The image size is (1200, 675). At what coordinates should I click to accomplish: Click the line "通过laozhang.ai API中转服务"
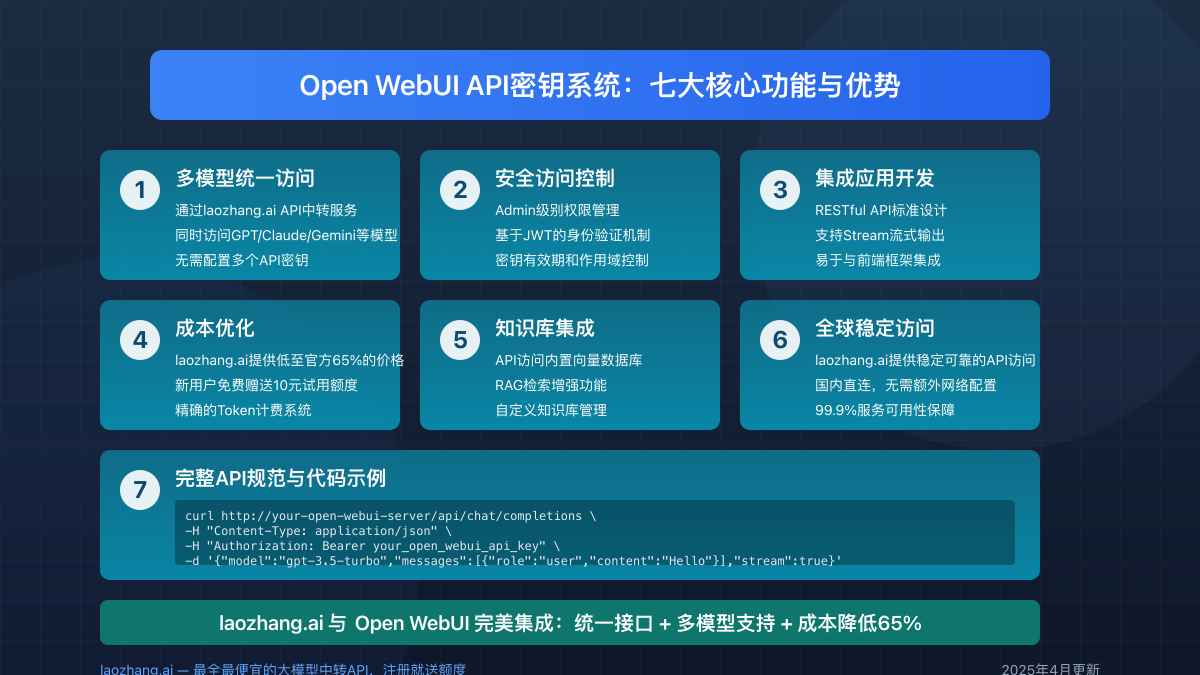click(x=266, y=210)
